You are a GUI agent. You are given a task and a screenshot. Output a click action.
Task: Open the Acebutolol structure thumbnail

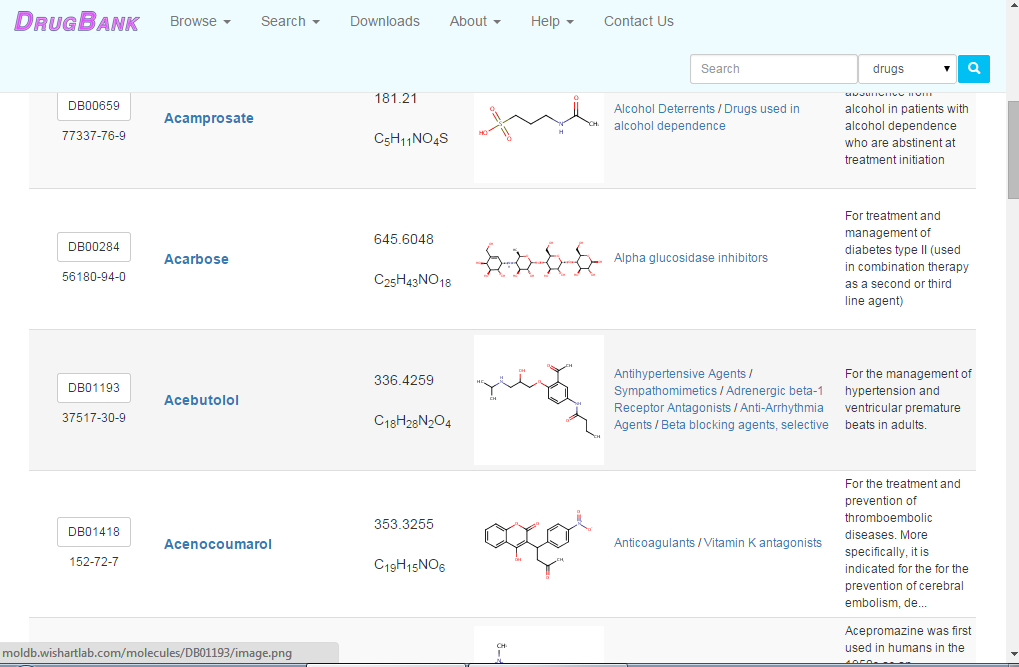(x=538, y=399)
